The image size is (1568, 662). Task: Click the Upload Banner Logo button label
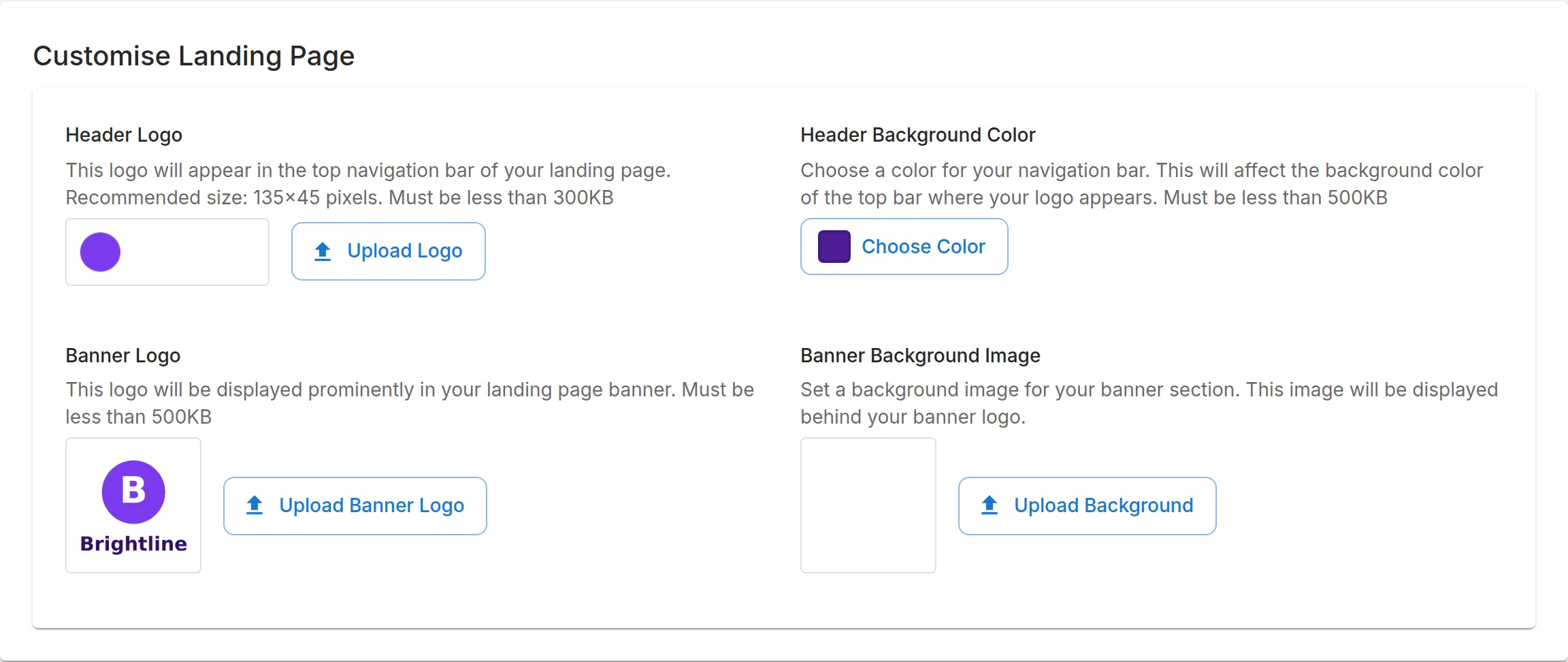pos(372,505)
